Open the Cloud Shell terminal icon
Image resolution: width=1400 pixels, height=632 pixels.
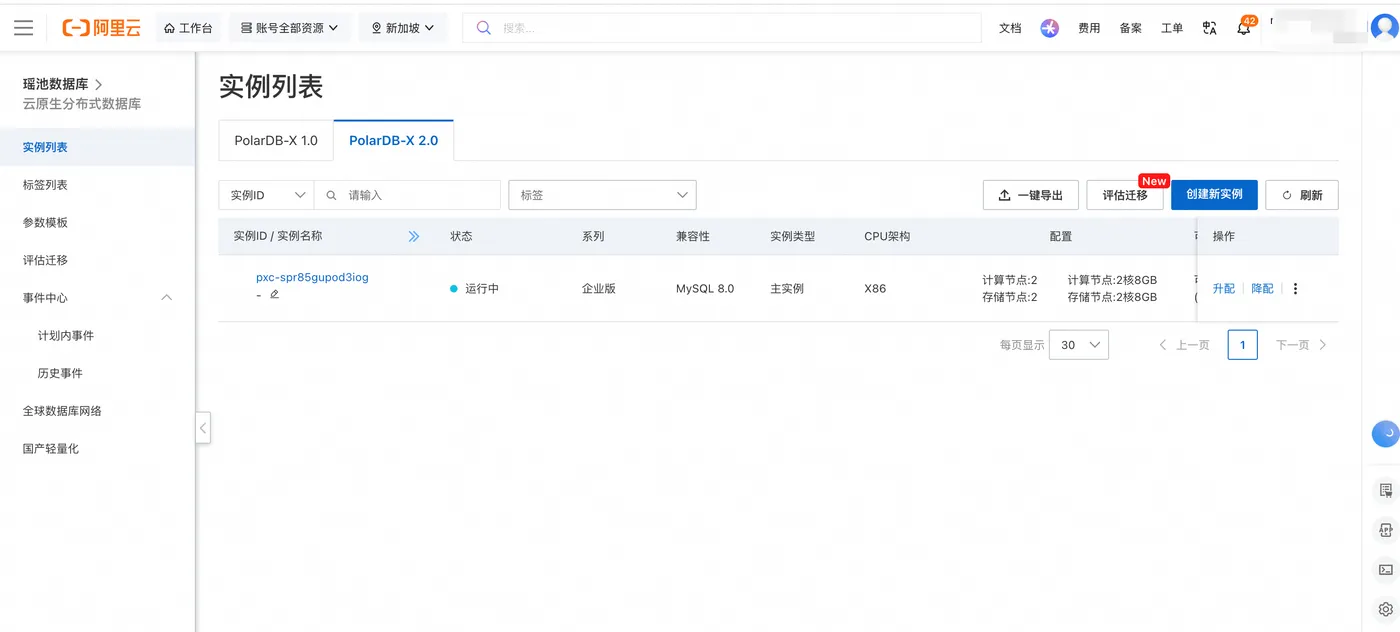(1385, 570)
